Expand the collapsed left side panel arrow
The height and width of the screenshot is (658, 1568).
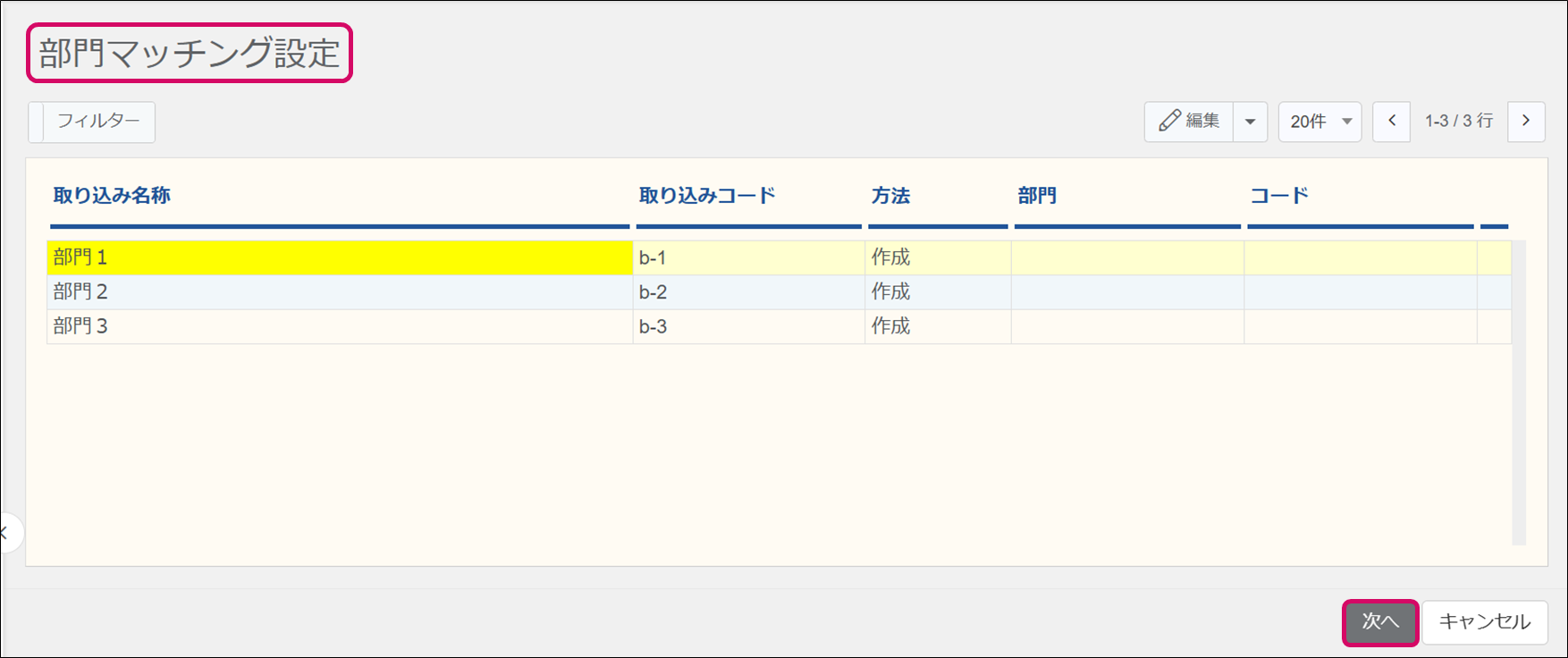pos(7,533)
